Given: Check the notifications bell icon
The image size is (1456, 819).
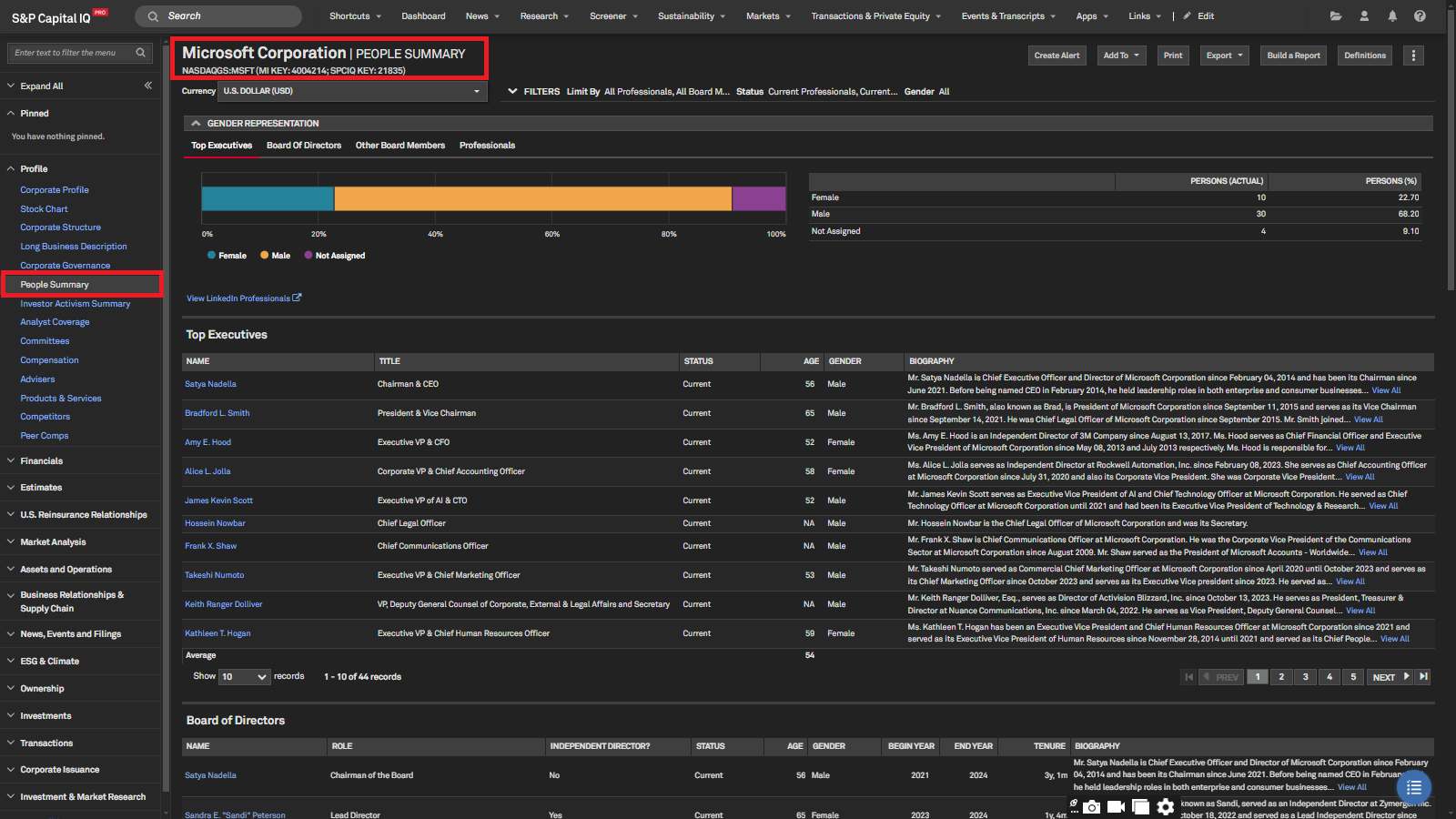Looking at the screenshot, I should click(1392, 16).
